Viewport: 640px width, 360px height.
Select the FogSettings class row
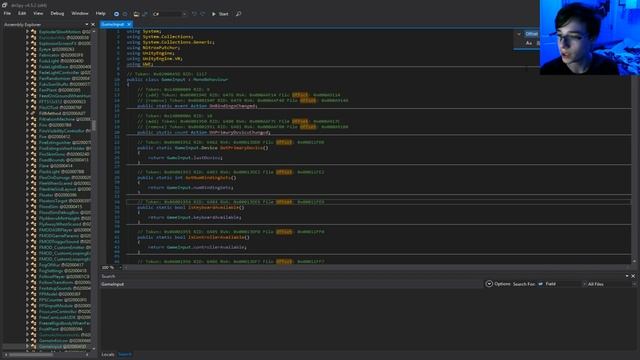click(62, 271)
